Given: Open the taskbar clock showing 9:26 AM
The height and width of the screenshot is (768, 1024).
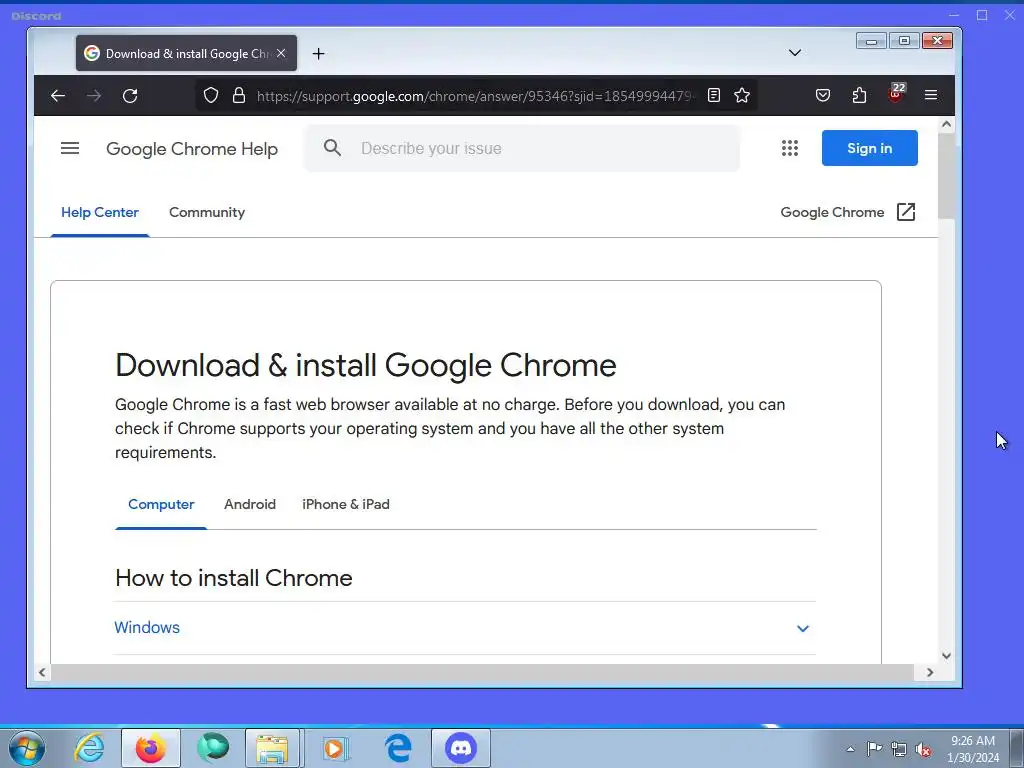Looking at the screenshot, I should [972, 749].
